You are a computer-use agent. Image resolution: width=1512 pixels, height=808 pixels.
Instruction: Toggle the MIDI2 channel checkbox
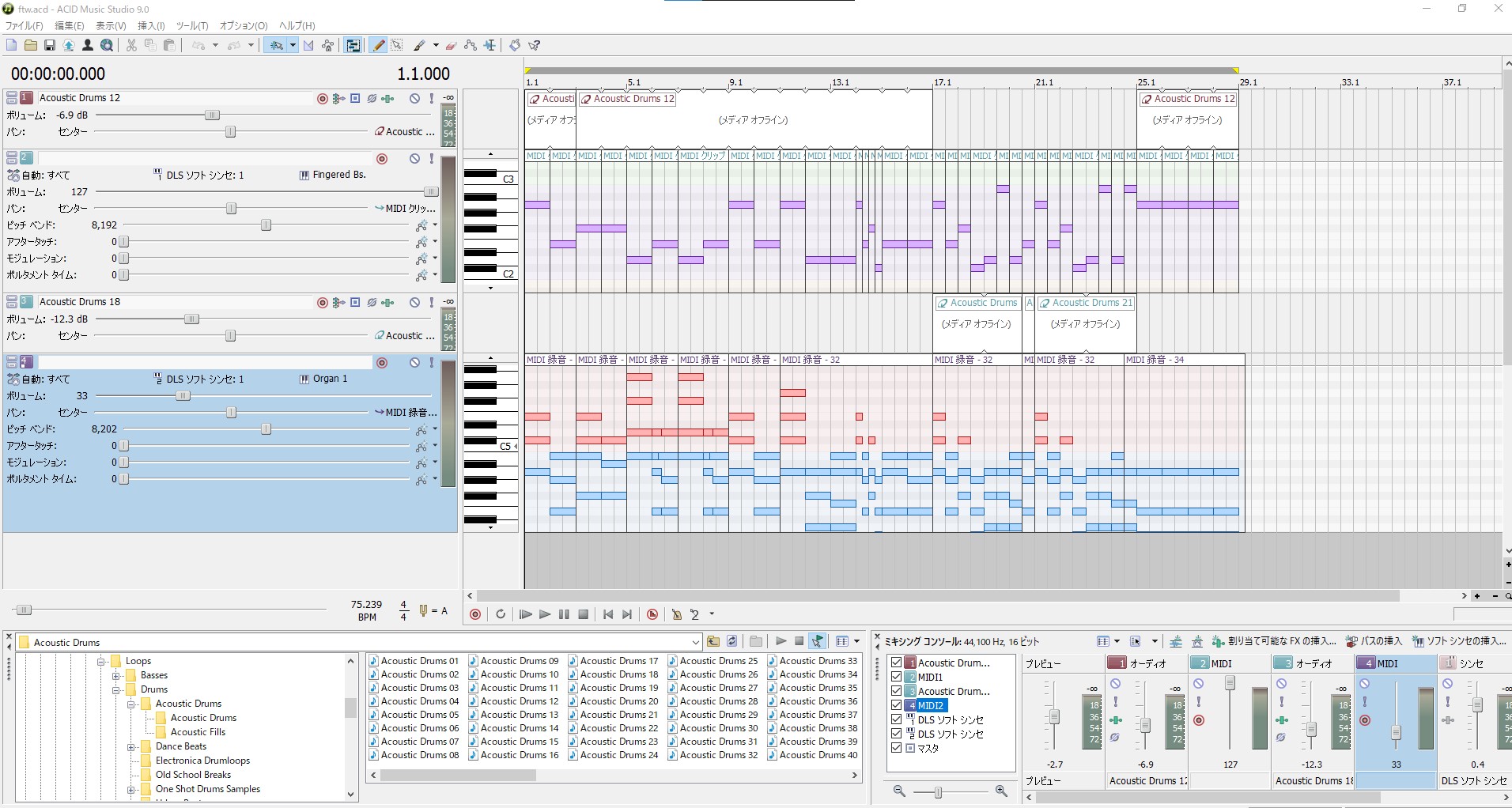(x=896, y=705)
